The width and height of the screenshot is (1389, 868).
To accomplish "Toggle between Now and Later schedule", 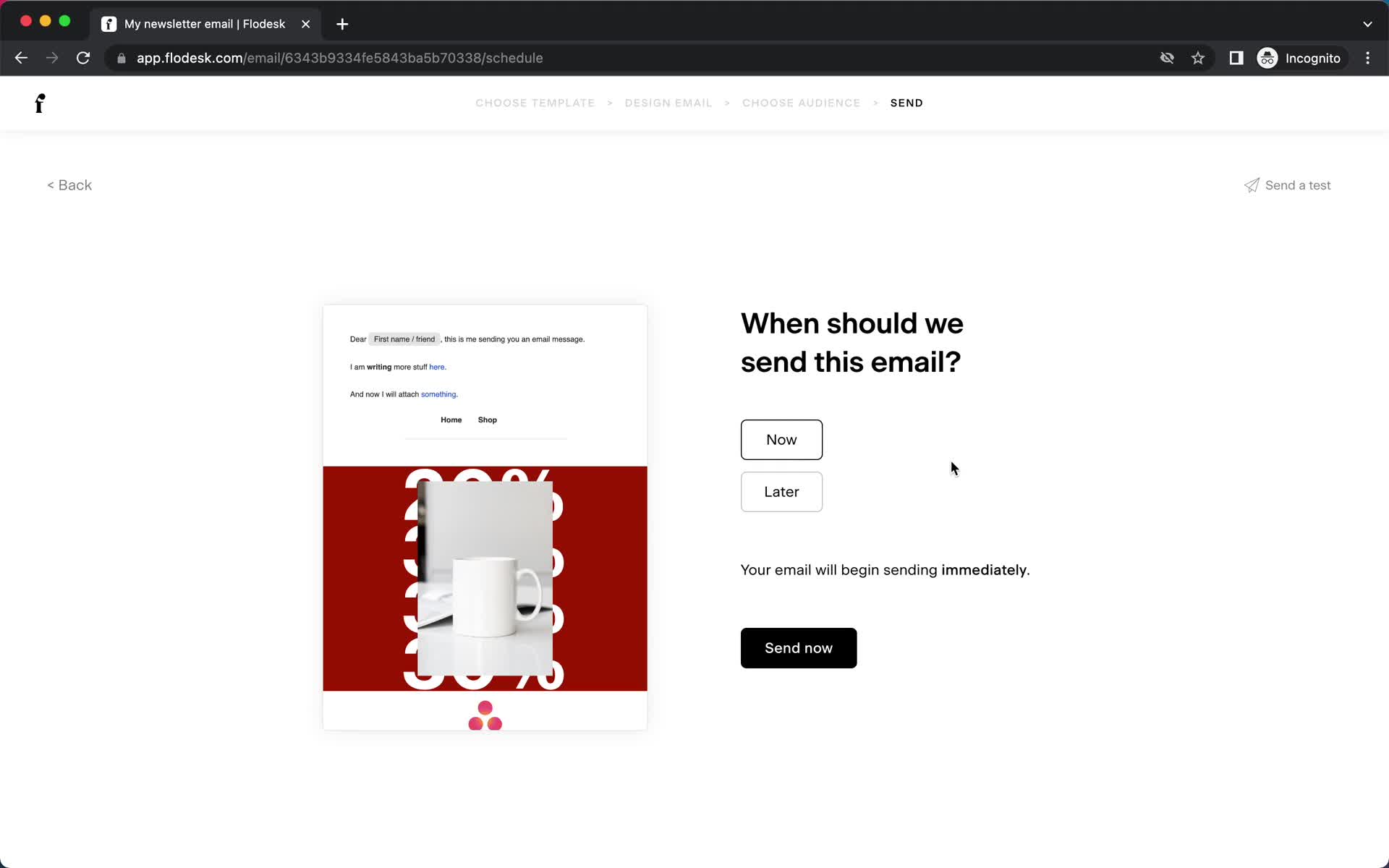I will (x=782, y=491).
